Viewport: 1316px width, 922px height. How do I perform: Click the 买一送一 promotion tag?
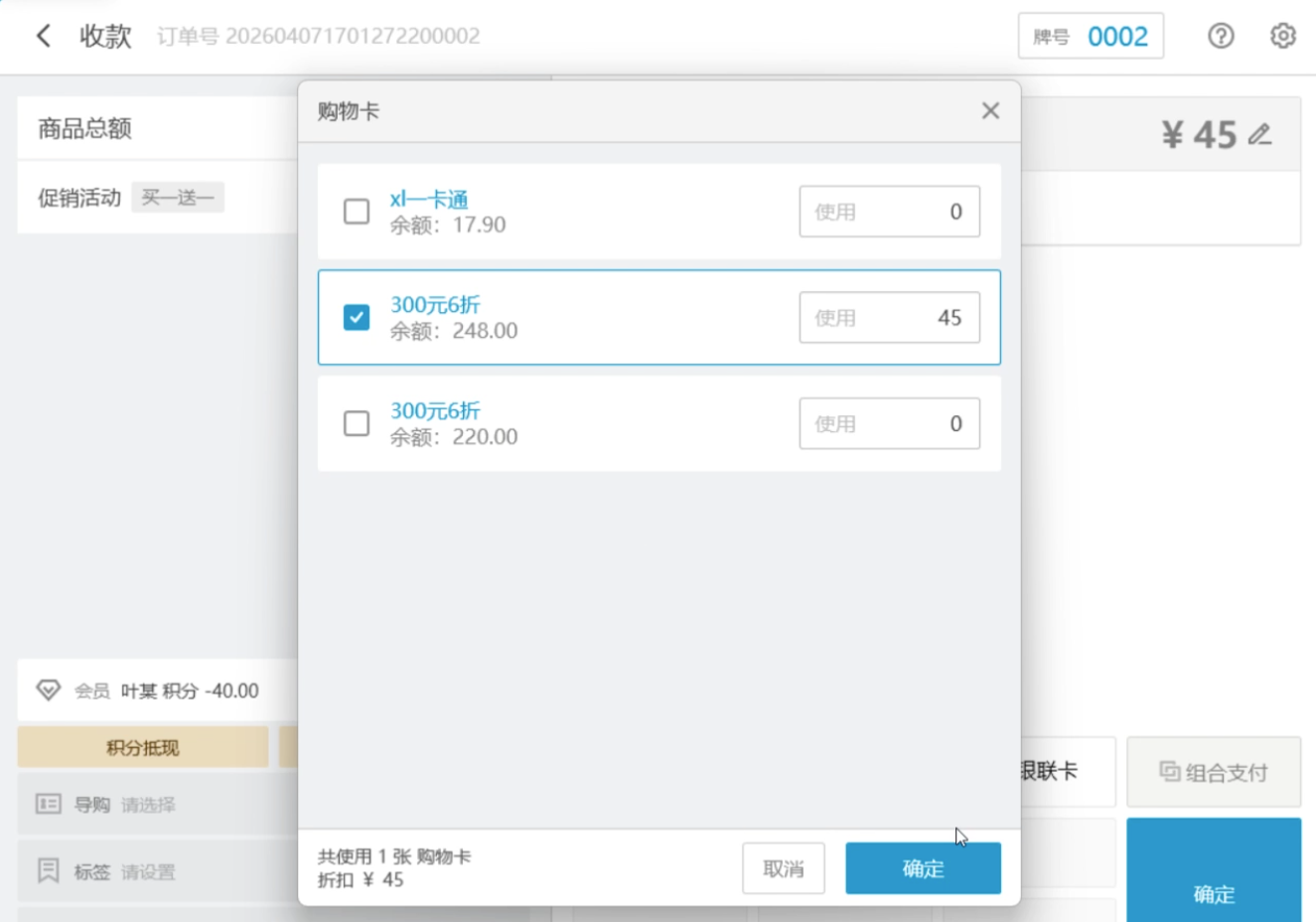click(178, 198)
